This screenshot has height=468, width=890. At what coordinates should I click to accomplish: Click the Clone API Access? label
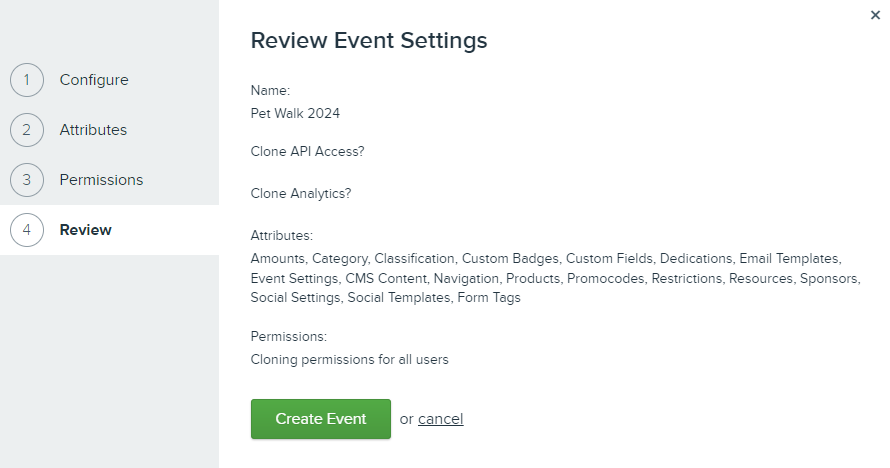click(x=307, y=151)
